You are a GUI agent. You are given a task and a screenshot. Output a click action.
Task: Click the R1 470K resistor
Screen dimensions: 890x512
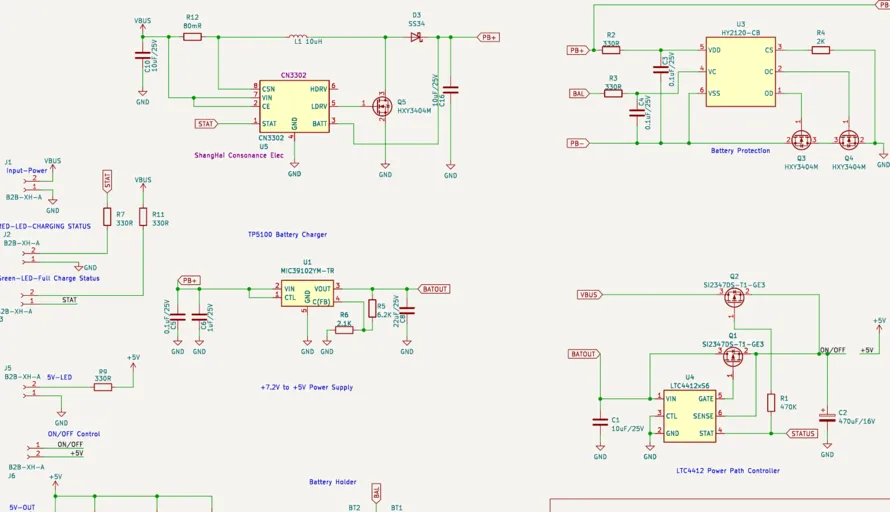(771, 402)
